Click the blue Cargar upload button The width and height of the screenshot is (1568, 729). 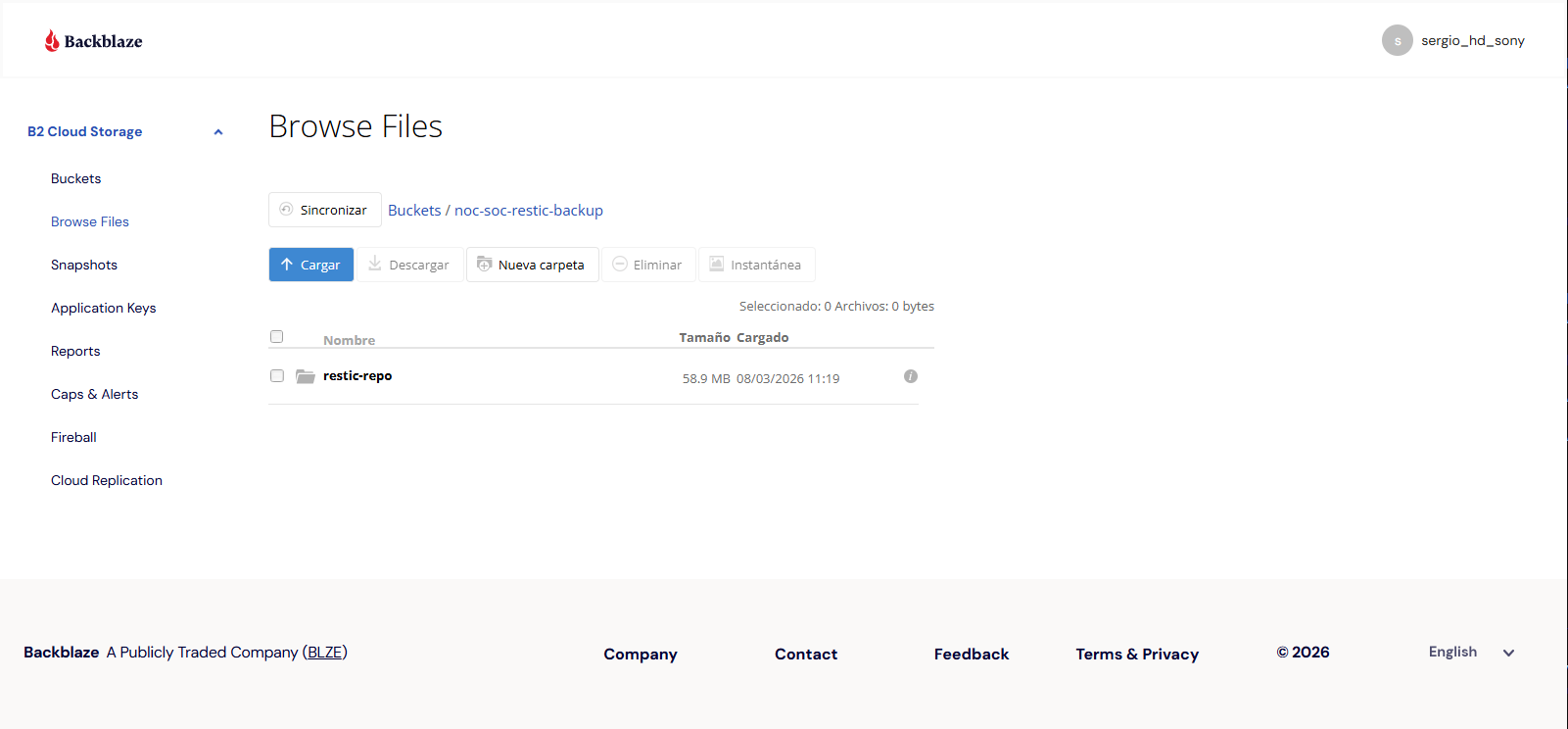pos(311,265)
